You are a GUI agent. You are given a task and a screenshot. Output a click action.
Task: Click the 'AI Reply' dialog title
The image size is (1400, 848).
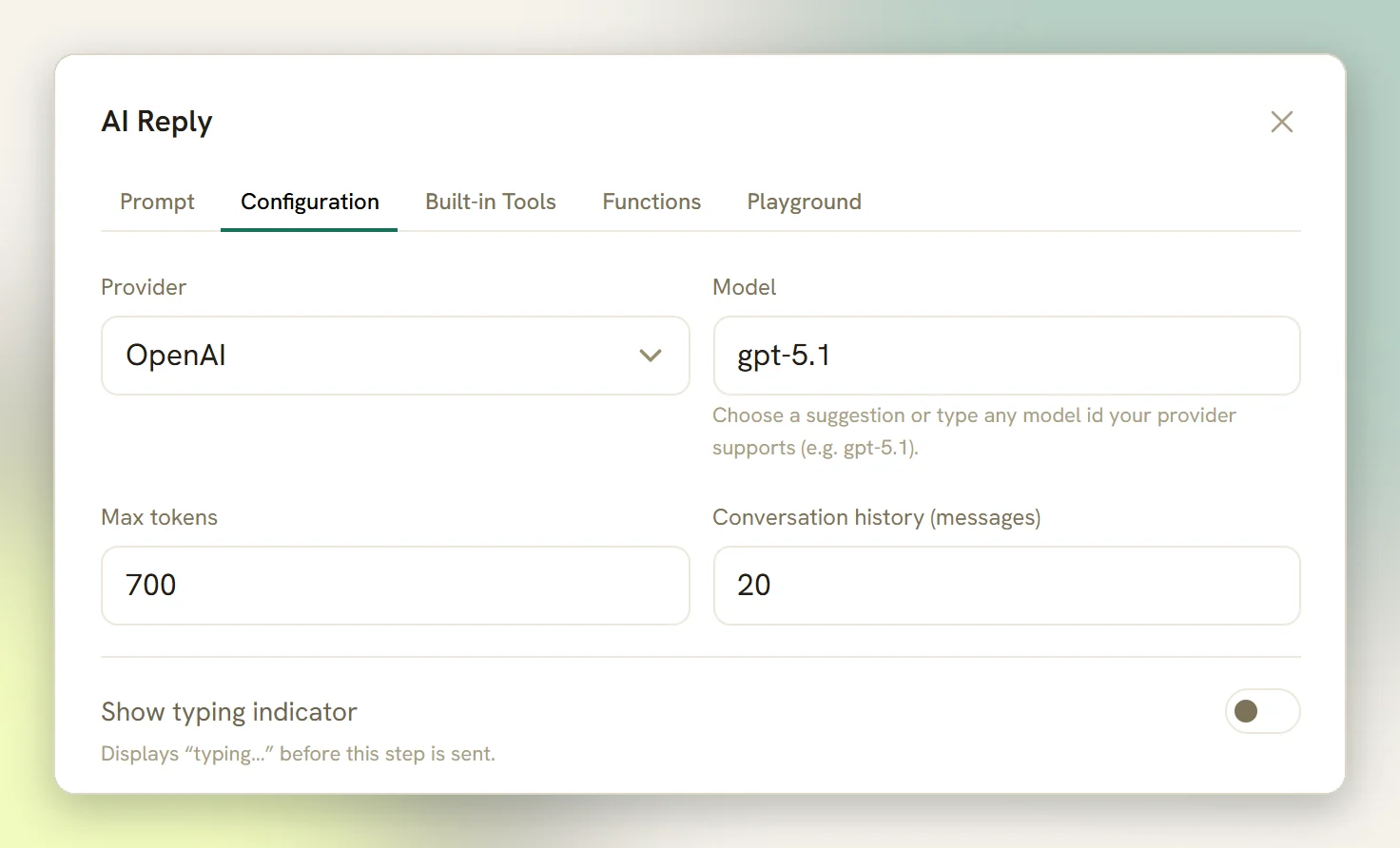(x=157, y=122)
